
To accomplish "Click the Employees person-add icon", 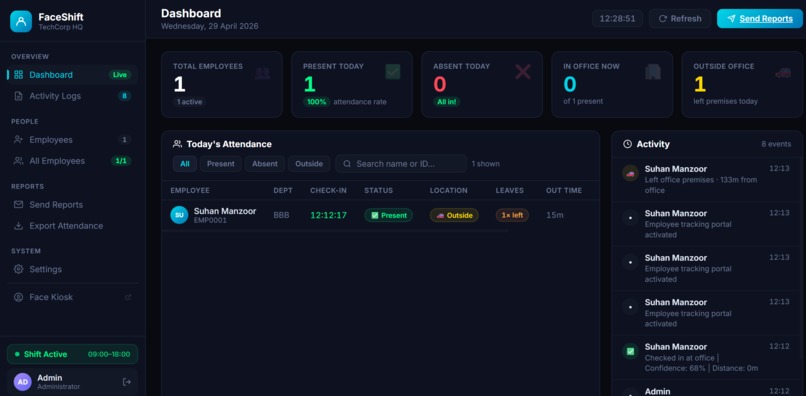I will tap(19, 139).
